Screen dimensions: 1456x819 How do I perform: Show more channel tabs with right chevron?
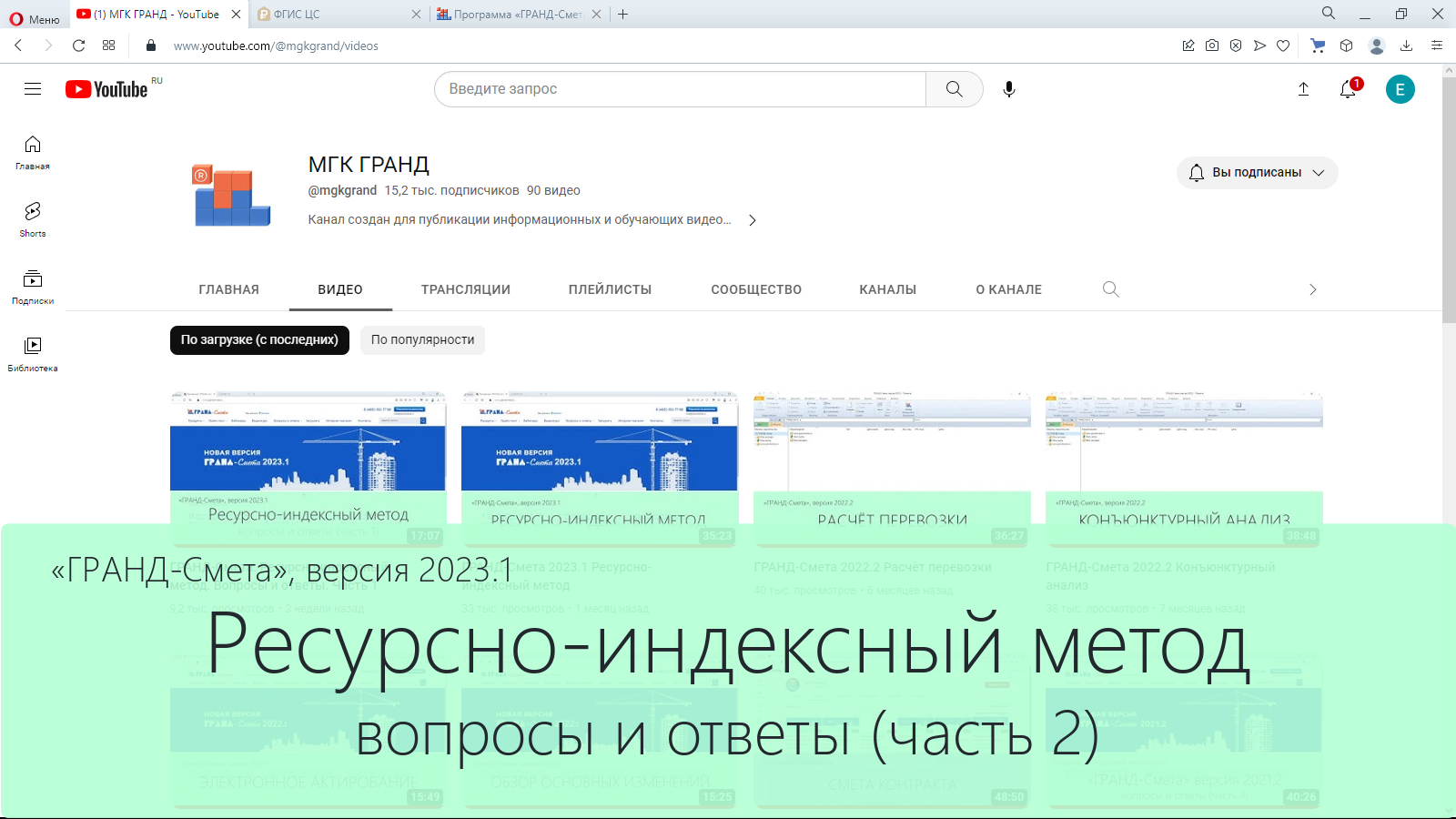point(1312,289)
